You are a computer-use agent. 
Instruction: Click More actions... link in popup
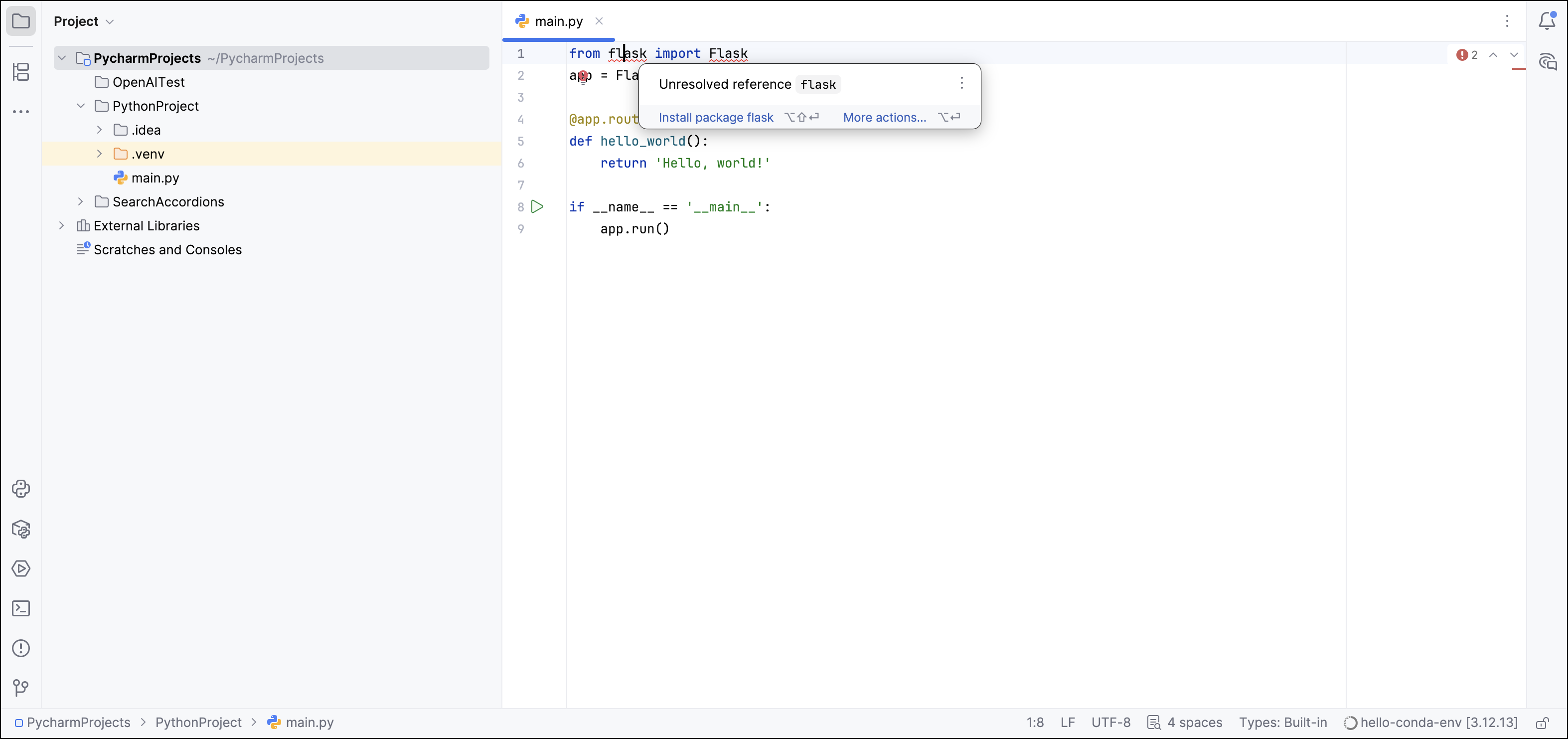coord(885,118)
